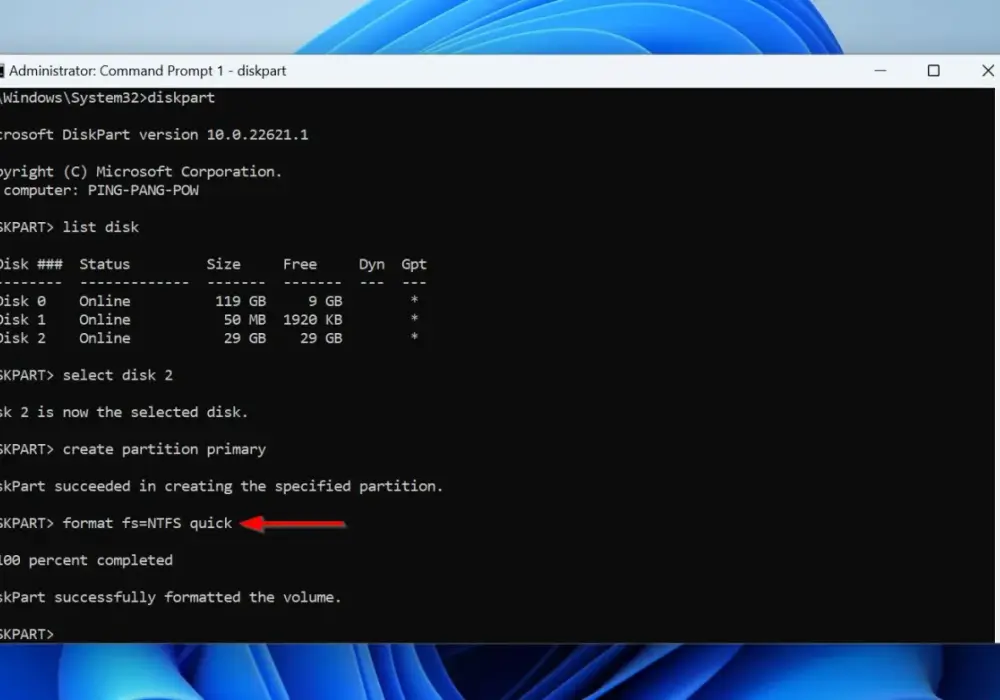Click the 'format fs=NTFS quick' command text
Image resolution: width=1000 pixels, height=700 pixels.
[147, 523]
